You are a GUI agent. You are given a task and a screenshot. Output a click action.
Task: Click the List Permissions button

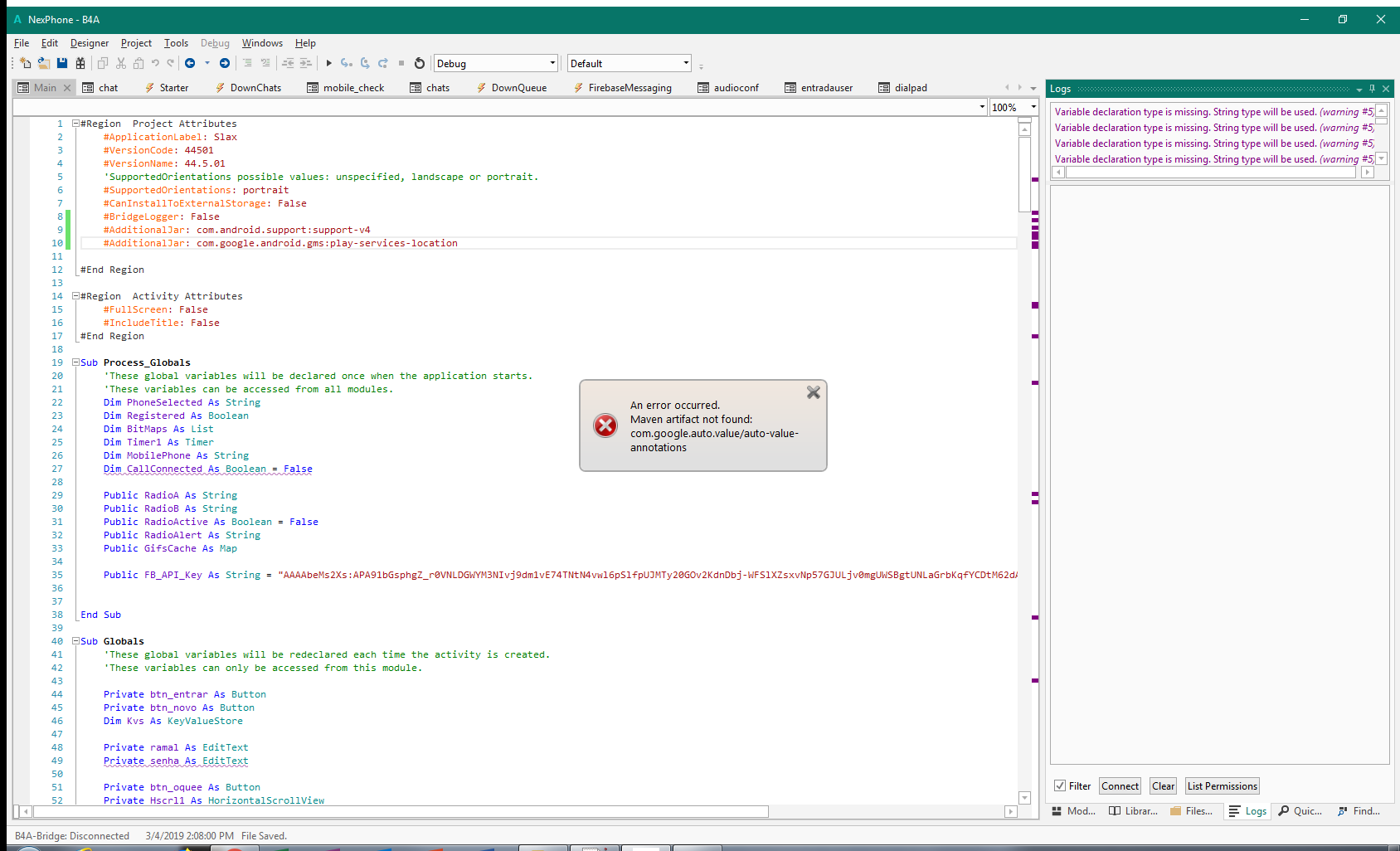1222,785
